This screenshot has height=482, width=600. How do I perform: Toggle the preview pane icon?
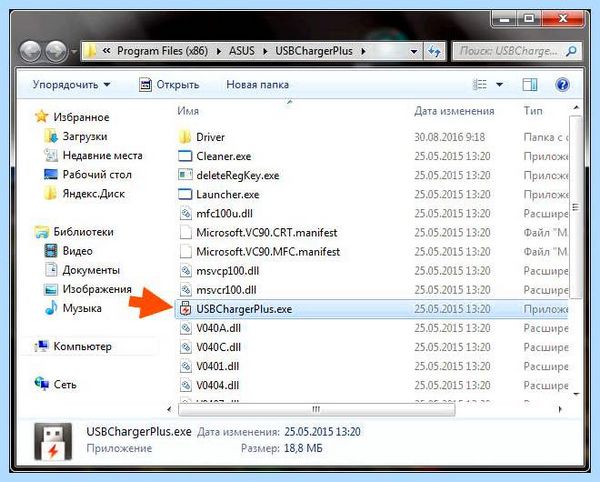530,85
